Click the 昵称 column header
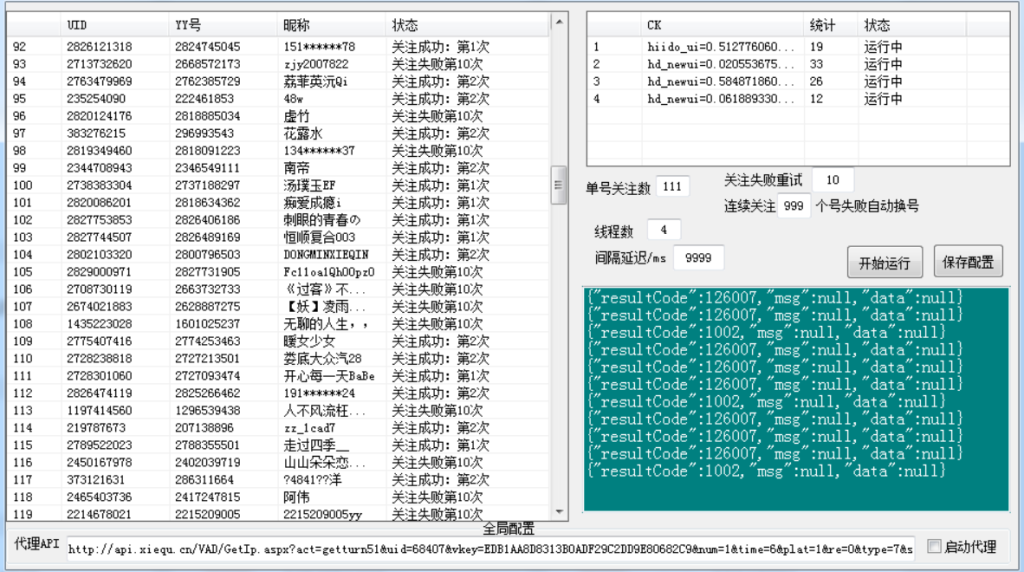Image resolution: width=1024 pixels, height=572 pixels. [330, 25]
